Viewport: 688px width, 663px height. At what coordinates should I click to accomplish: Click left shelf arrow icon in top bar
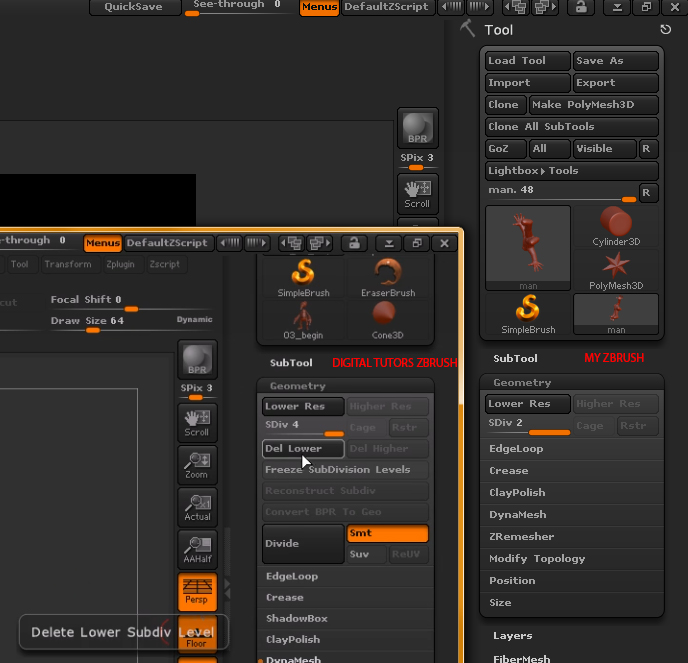451,7
